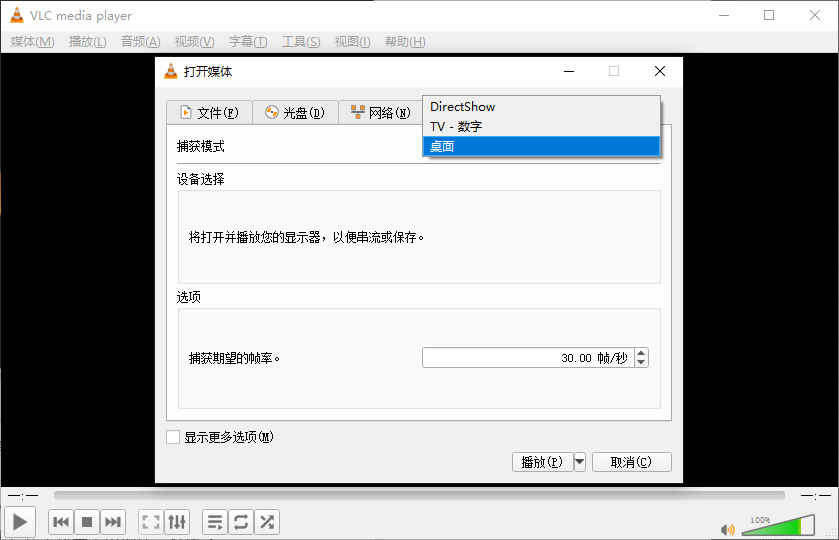Click the main Play button
The width and height of the screenshot is (839, 540).
coord(20,522)
